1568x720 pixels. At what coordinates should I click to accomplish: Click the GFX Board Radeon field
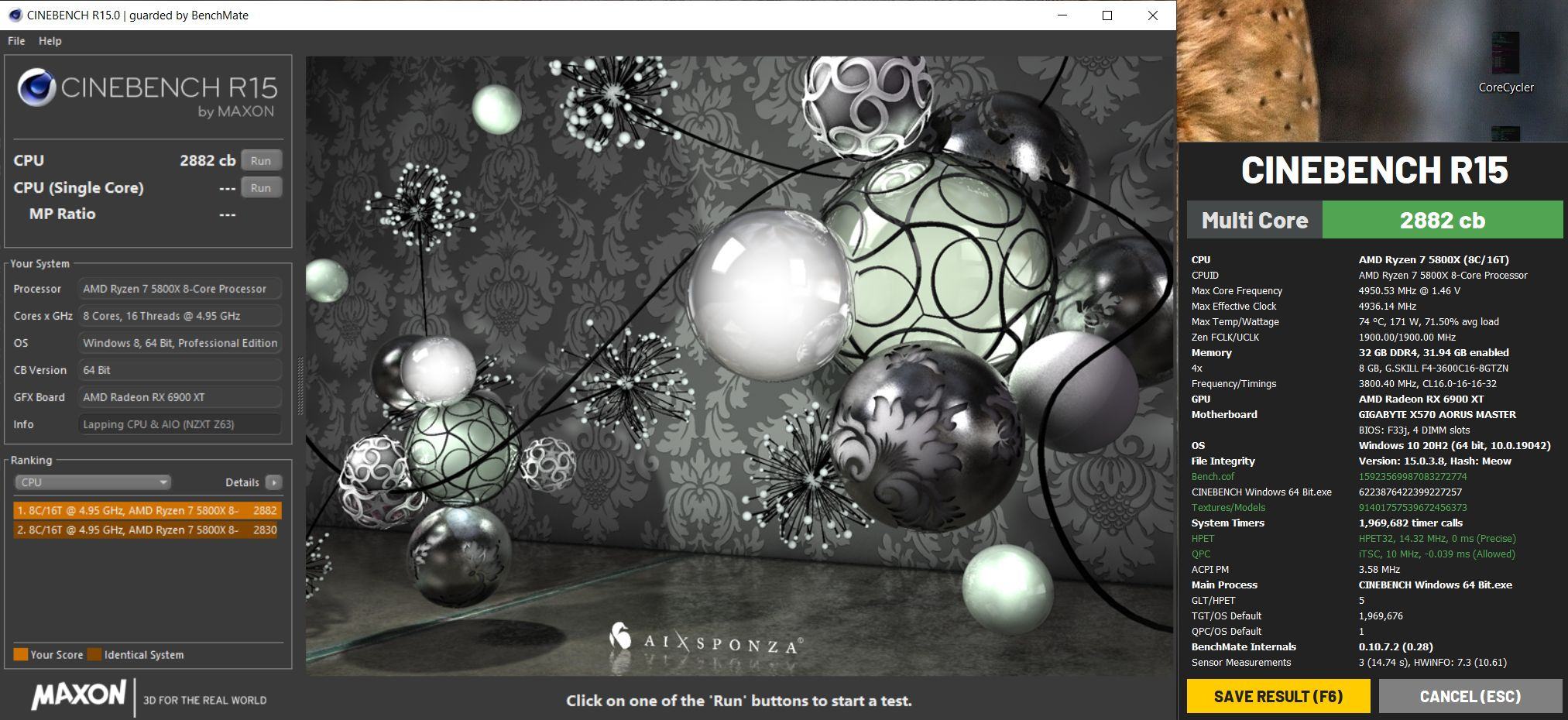point(180,397)
